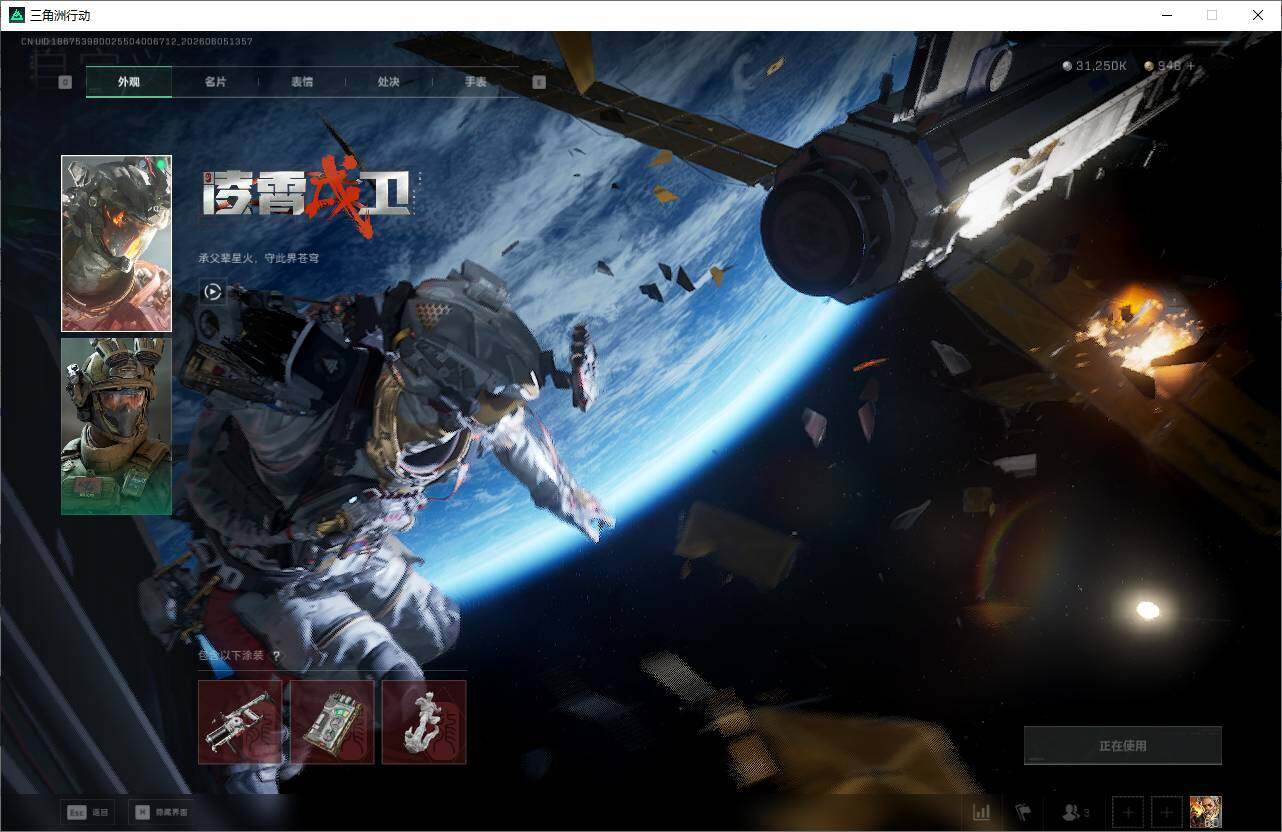The image size is (1282, 832).
Task: Click the 31,250K currency balance
Action: [x=1101, y=66]
